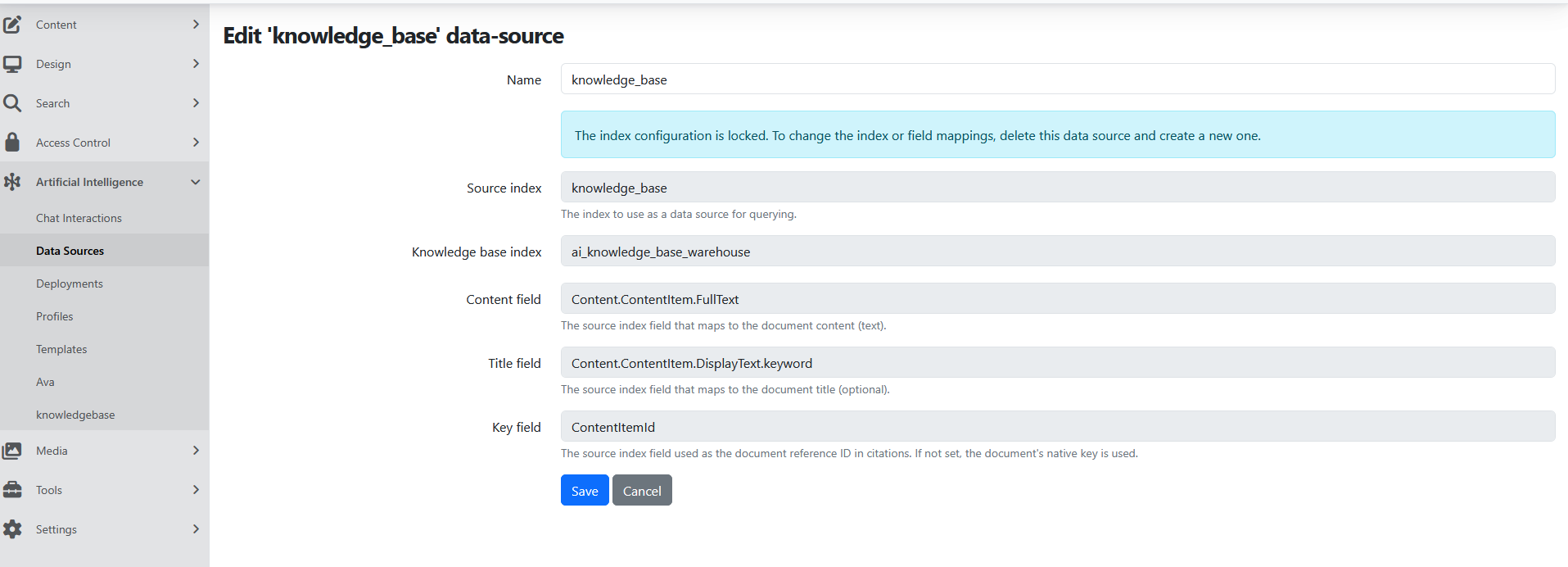The width and height of the screenshot is (1568, 567).
Task: Click the Artificial Intelligence icon
Action: coord(12,182)
